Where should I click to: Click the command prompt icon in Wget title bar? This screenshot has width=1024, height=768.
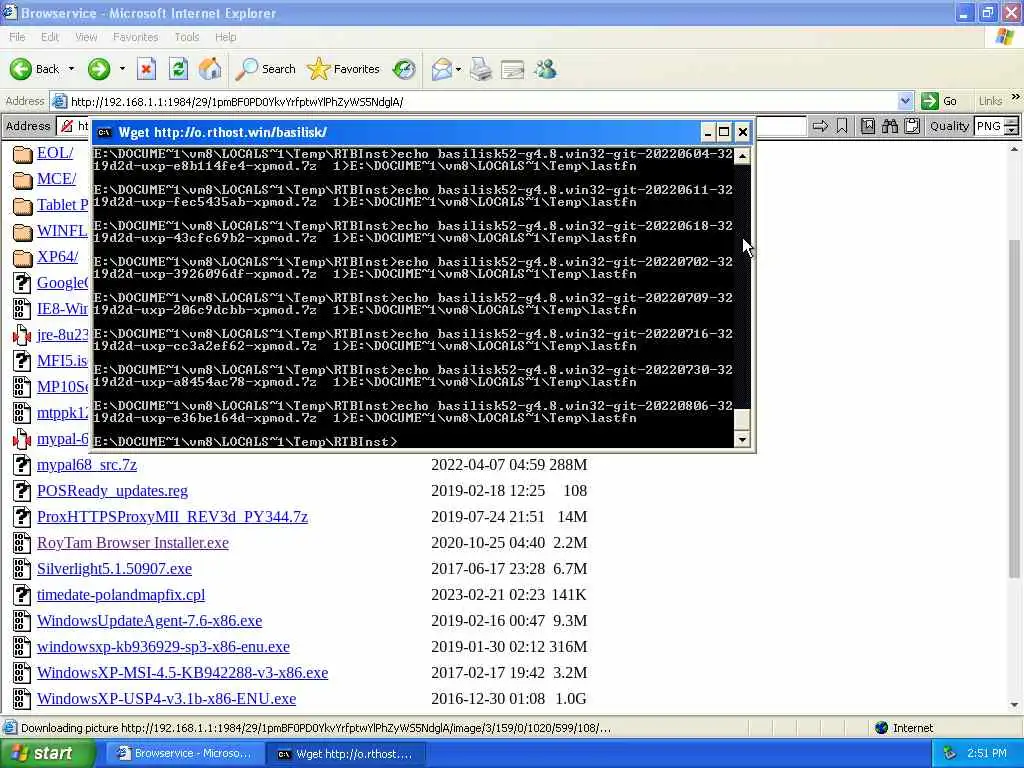(104, 133)
